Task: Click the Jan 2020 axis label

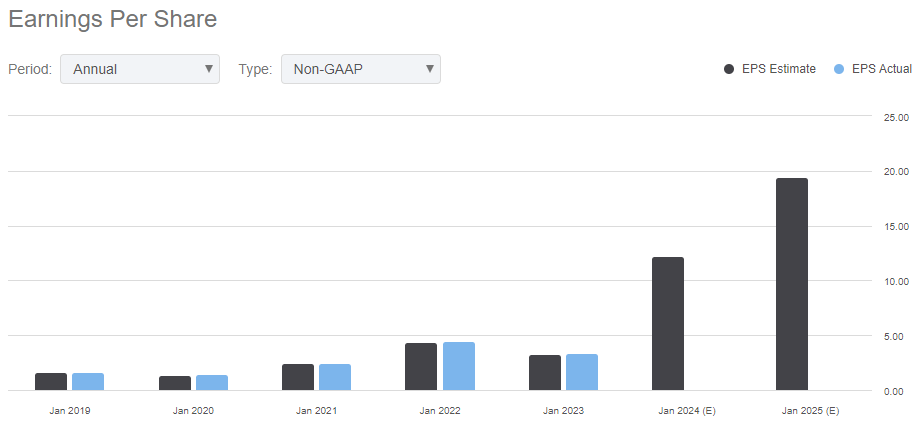Action: [193, 411]
